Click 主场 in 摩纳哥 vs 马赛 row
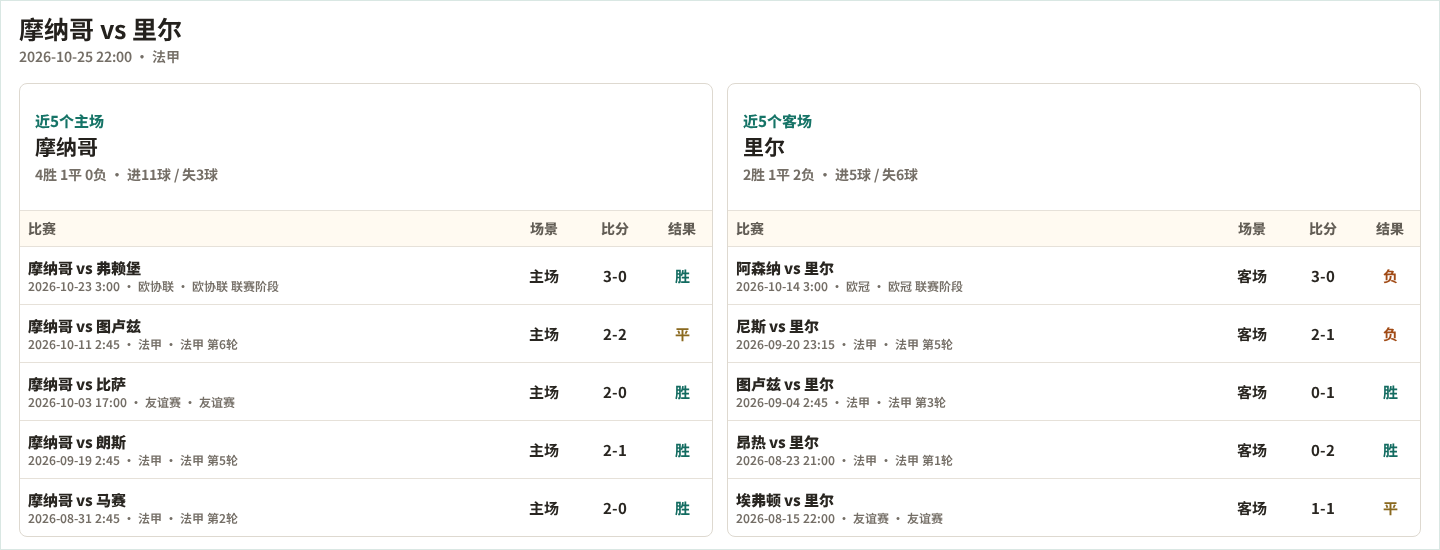Viewport: 1440px width, 550px height. pyautogui.click(x=544, y=508)
